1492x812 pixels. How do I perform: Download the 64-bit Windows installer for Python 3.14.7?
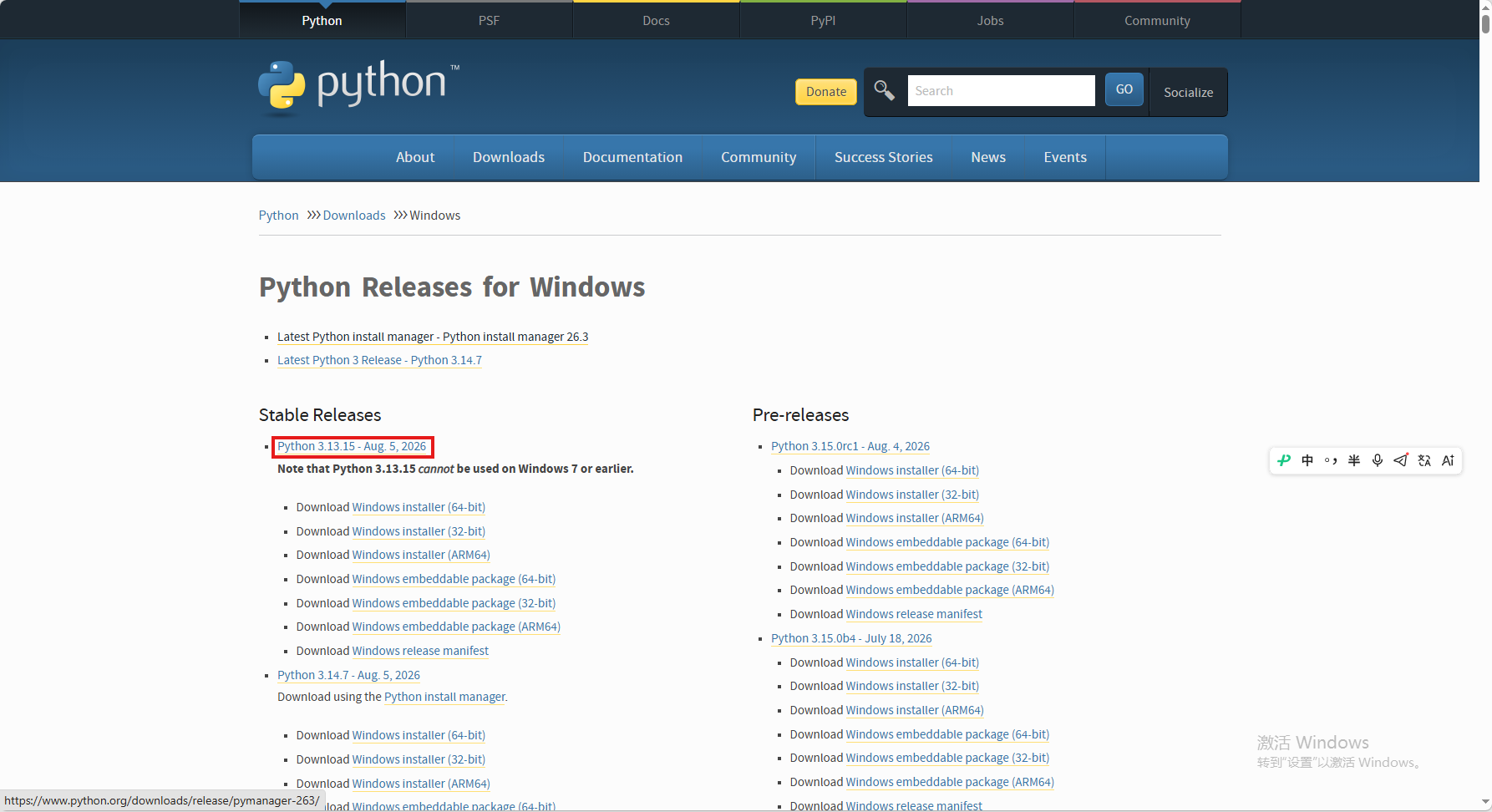(x=419, y=735)
